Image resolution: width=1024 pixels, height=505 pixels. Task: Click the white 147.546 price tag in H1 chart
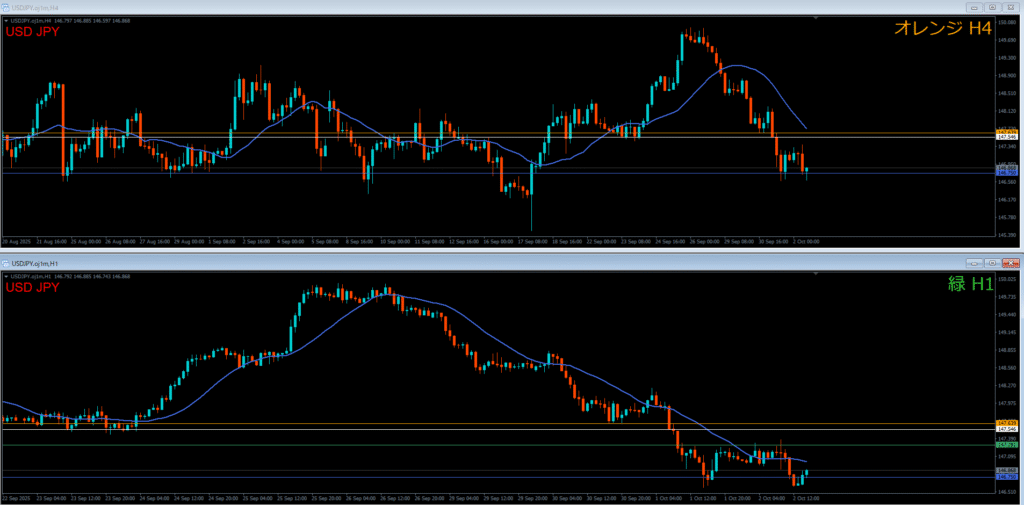[x=1005, y=429]
